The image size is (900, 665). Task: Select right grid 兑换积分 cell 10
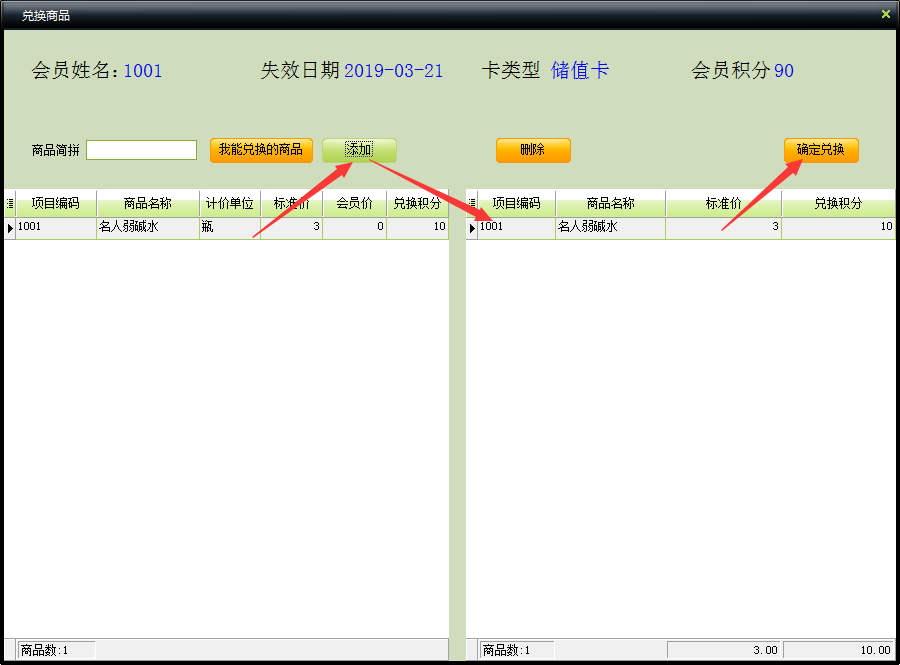[x=838, y=227]
